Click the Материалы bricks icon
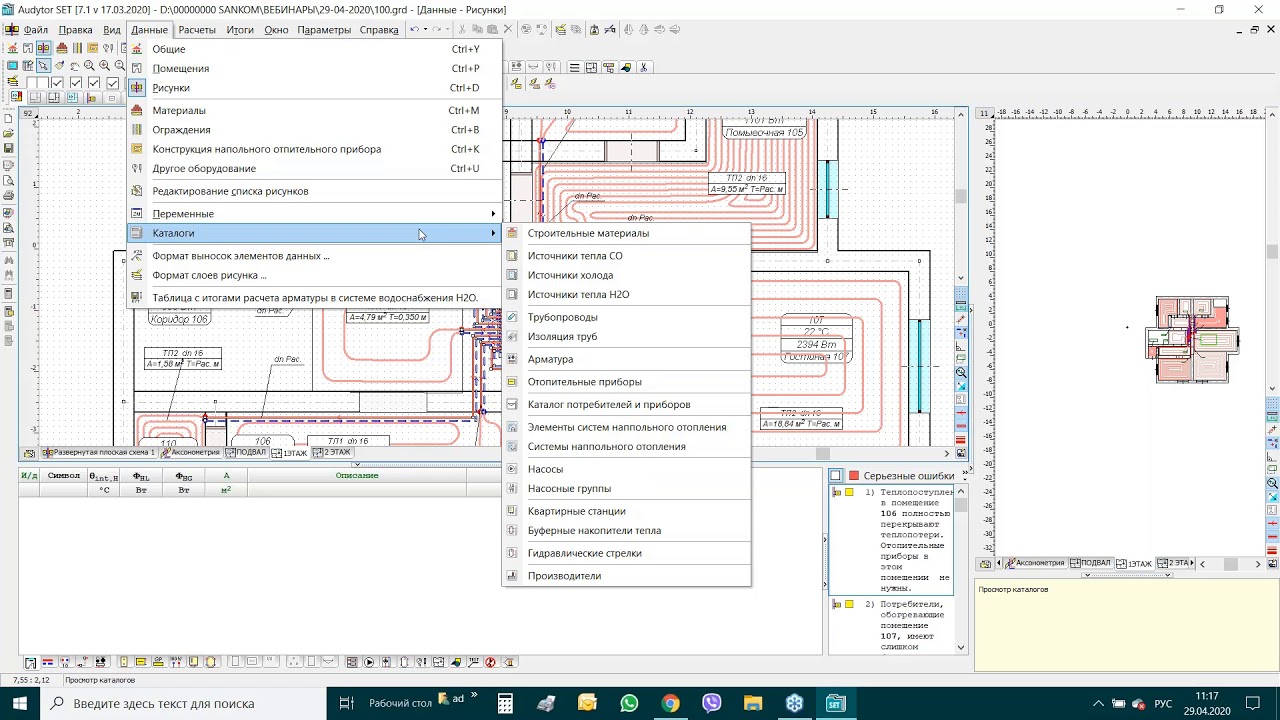This screenshot has height=720, width=1280. coord(137,110)
